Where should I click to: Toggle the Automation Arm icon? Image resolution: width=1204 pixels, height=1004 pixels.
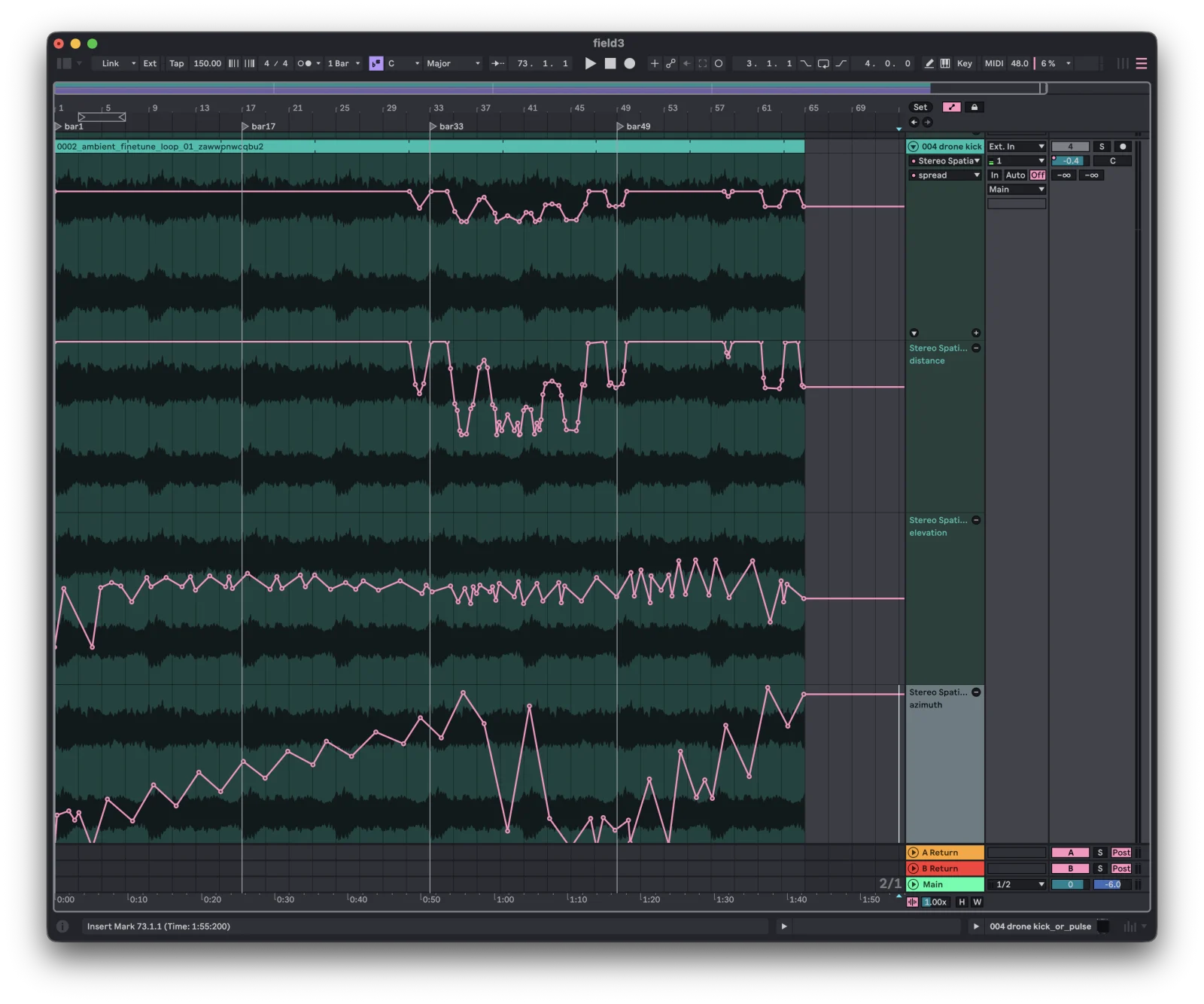click(x=670, y=63)
